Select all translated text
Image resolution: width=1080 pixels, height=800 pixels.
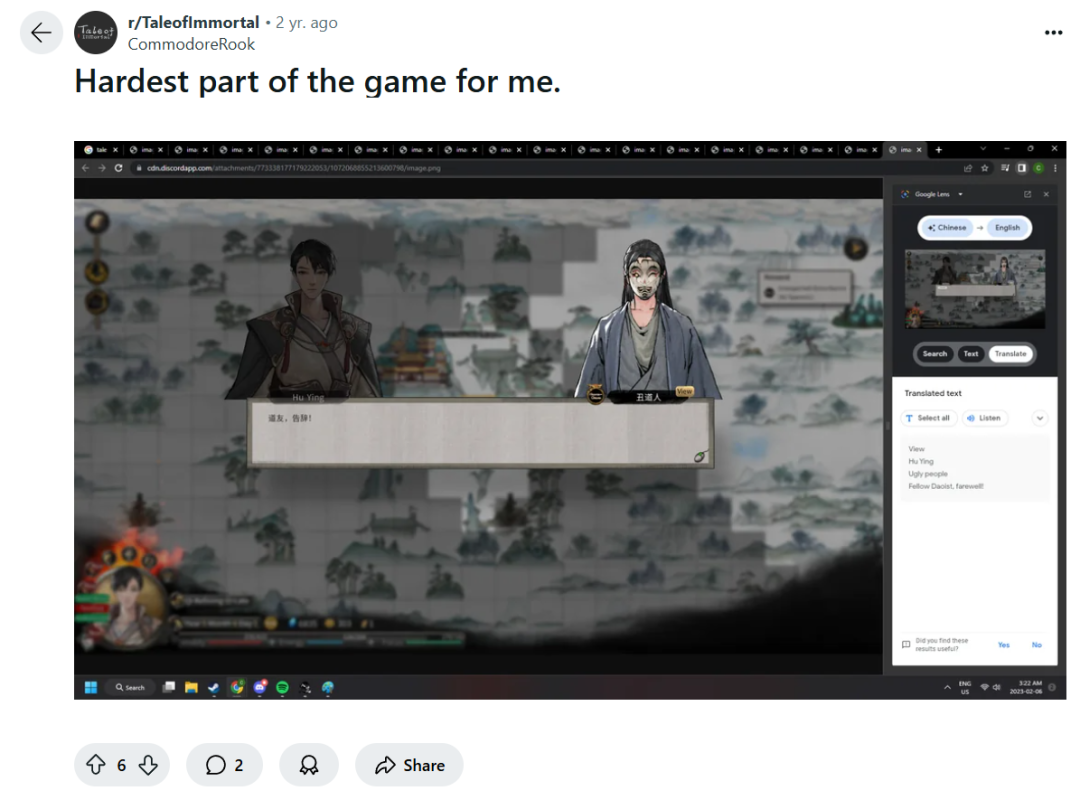pyautogui.click(x=928, y=418)
